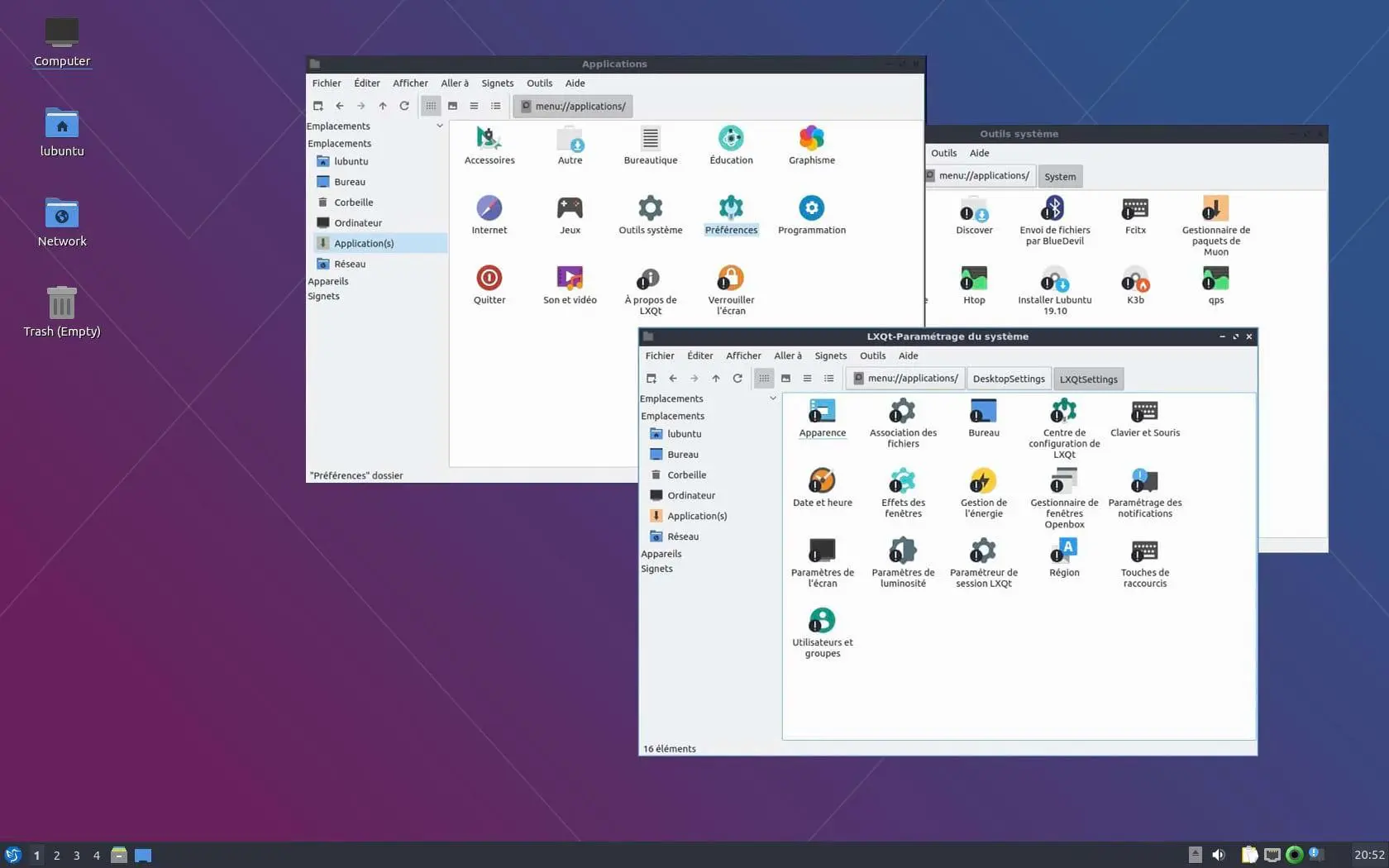Switch to compact view in Applications window toolbar
The width and height of the screenshot is (1389, 868).
pyautogui.click(x=474, y=106)
